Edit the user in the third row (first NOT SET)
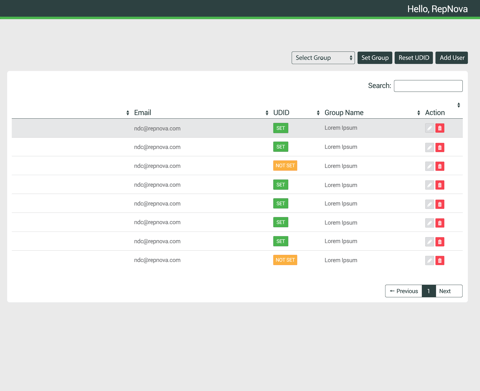480x391 pixels. tap(429, 166)
